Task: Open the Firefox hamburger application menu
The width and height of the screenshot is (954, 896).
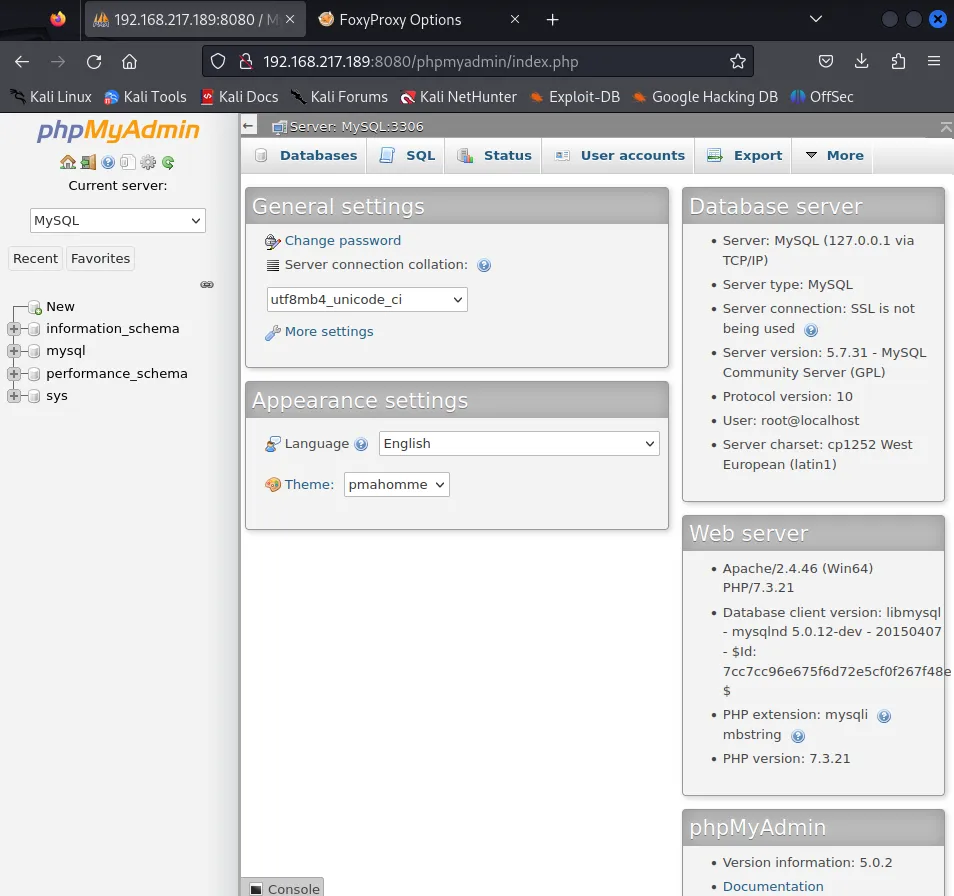Action: pyautogui.click(x=934, y=61)
